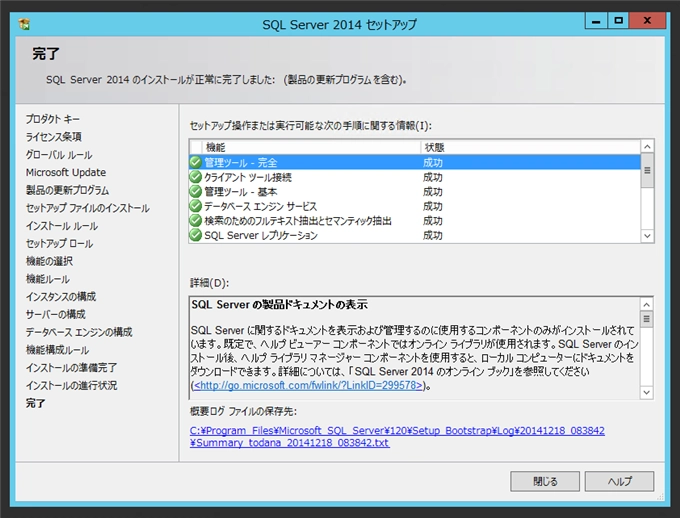Click the セットアップ ファイルのインストール step
The height and width of the screenshot is (518, 680).
tap(88, 208)
